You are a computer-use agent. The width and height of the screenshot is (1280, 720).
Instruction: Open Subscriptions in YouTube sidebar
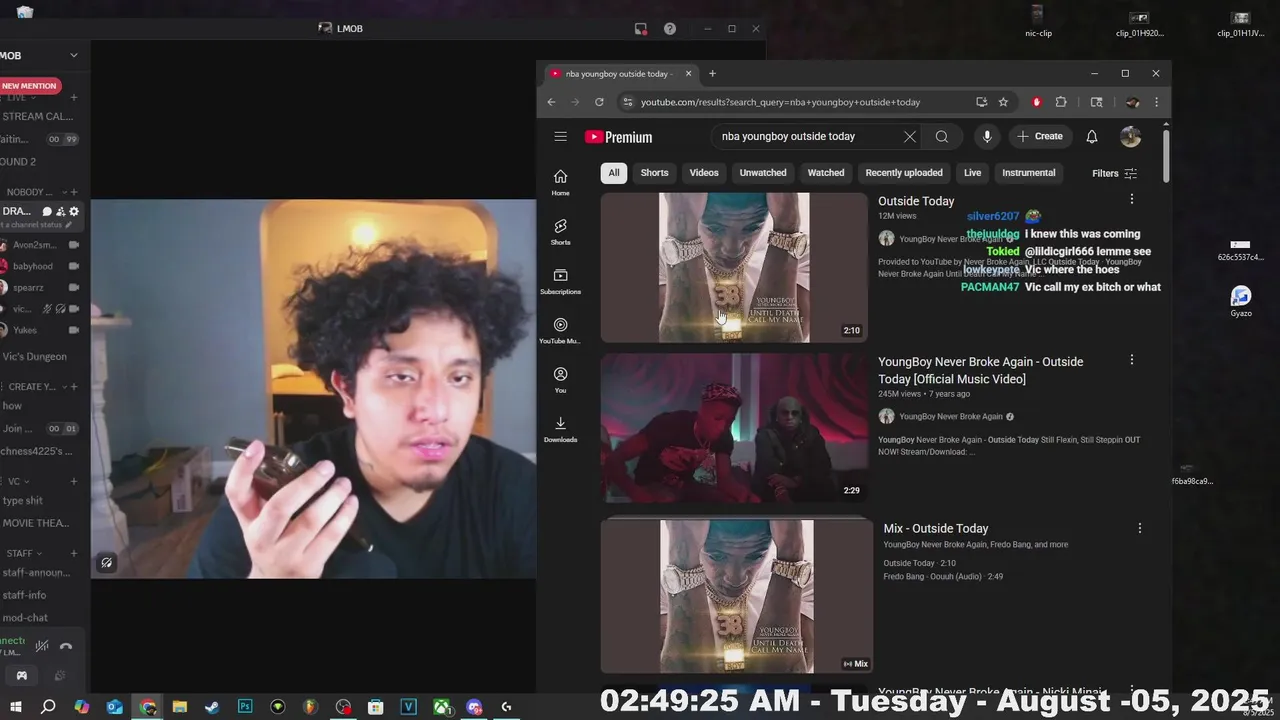[560, 281]
